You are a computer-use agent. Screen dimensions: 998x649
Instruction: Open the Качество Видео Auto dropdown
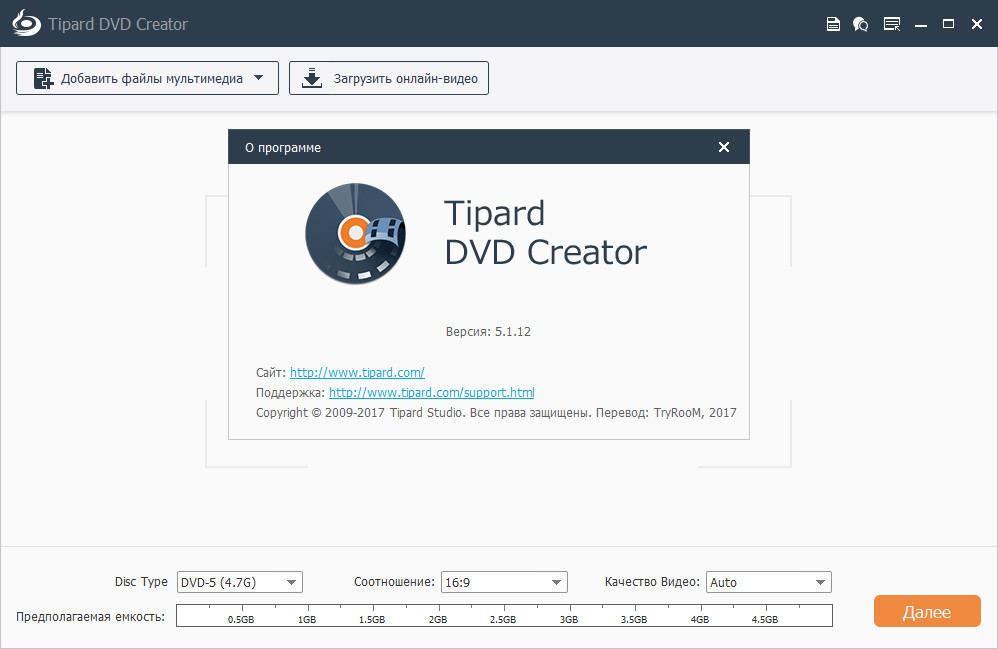click(768, 582)
